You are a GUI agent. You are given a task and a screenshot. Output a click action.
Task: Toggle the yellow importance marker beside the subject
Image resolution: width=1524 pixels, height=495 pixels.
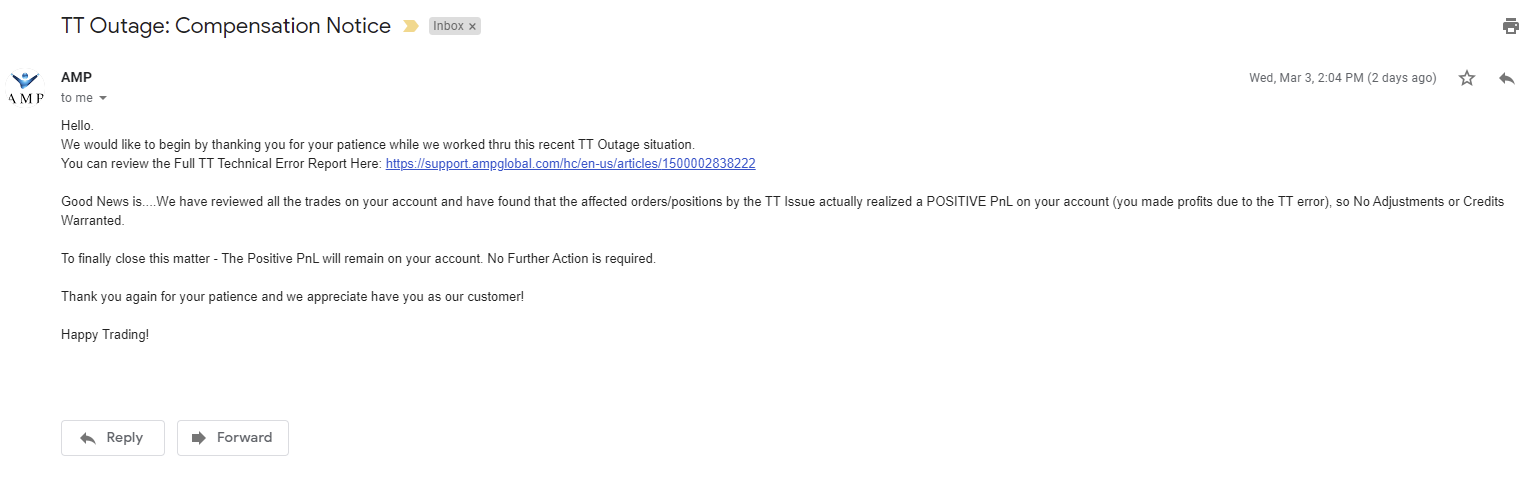tap(410, 27)
